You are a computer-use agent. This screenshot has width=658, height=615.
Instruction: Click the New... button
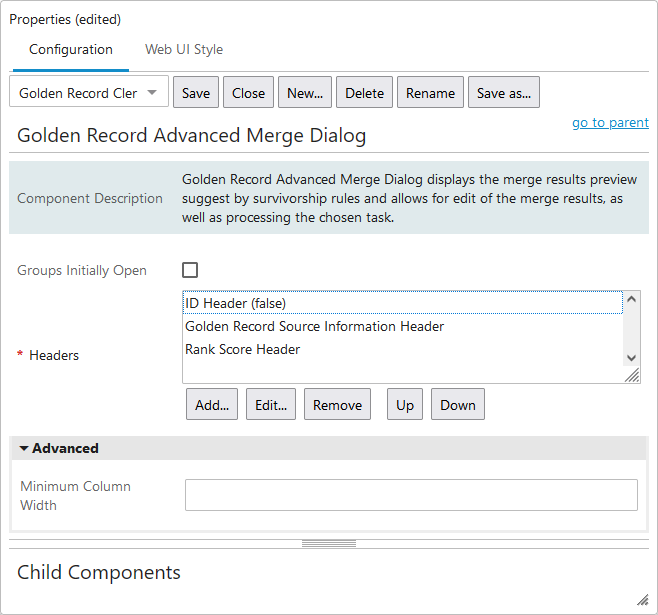[305, 93]
